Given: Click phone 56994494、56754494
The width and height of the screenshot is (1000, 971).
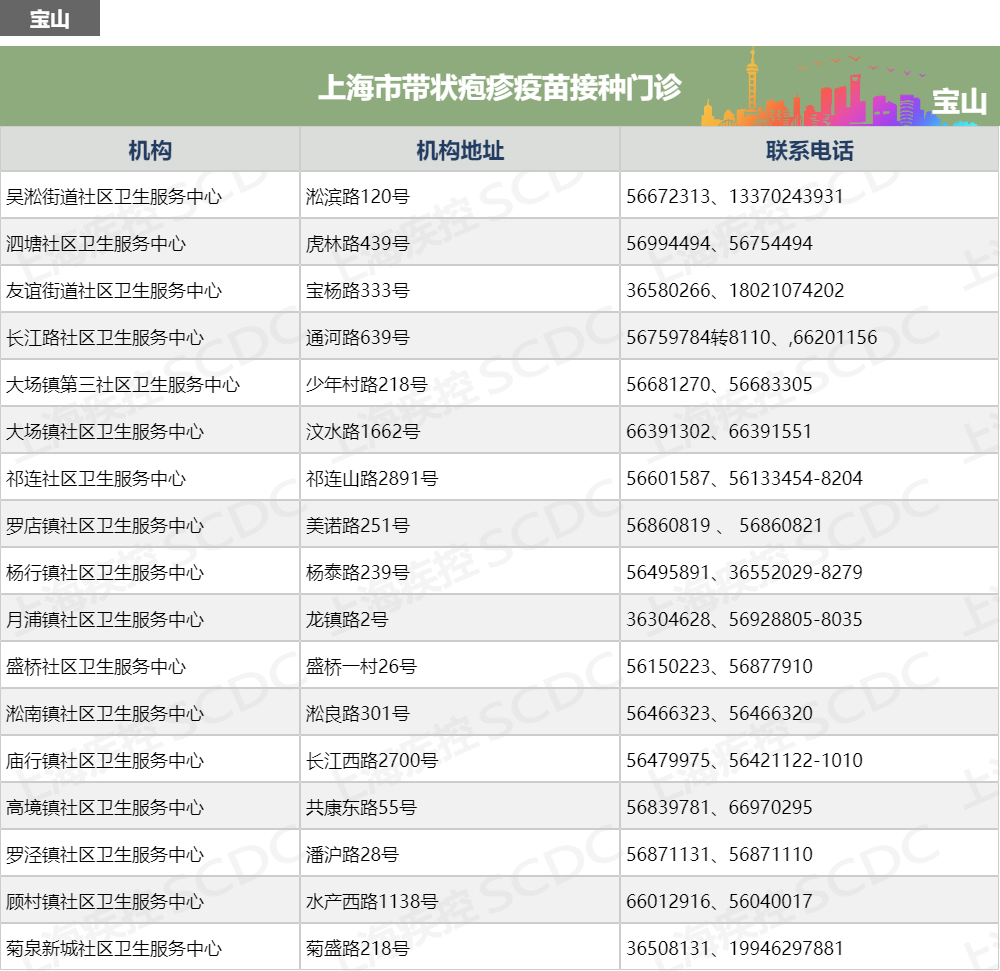Looking at the screenshot, I should pyautogui.click(x=719, y=244).
